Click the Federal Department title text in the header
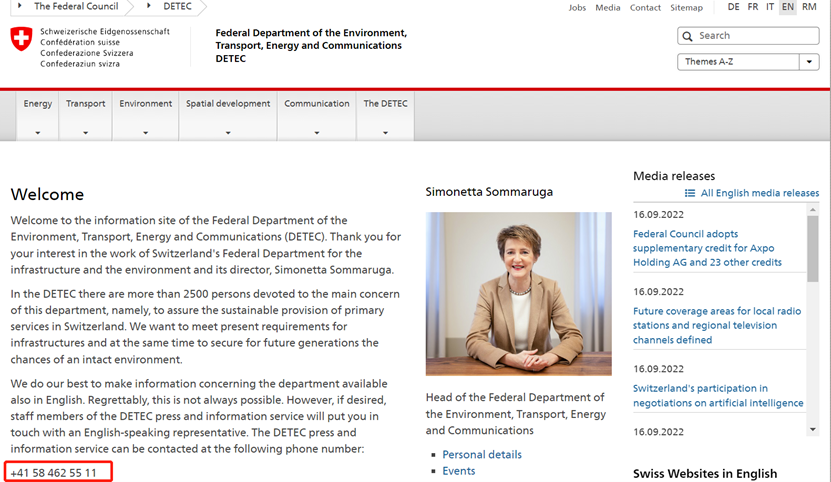 pos(311,46)
